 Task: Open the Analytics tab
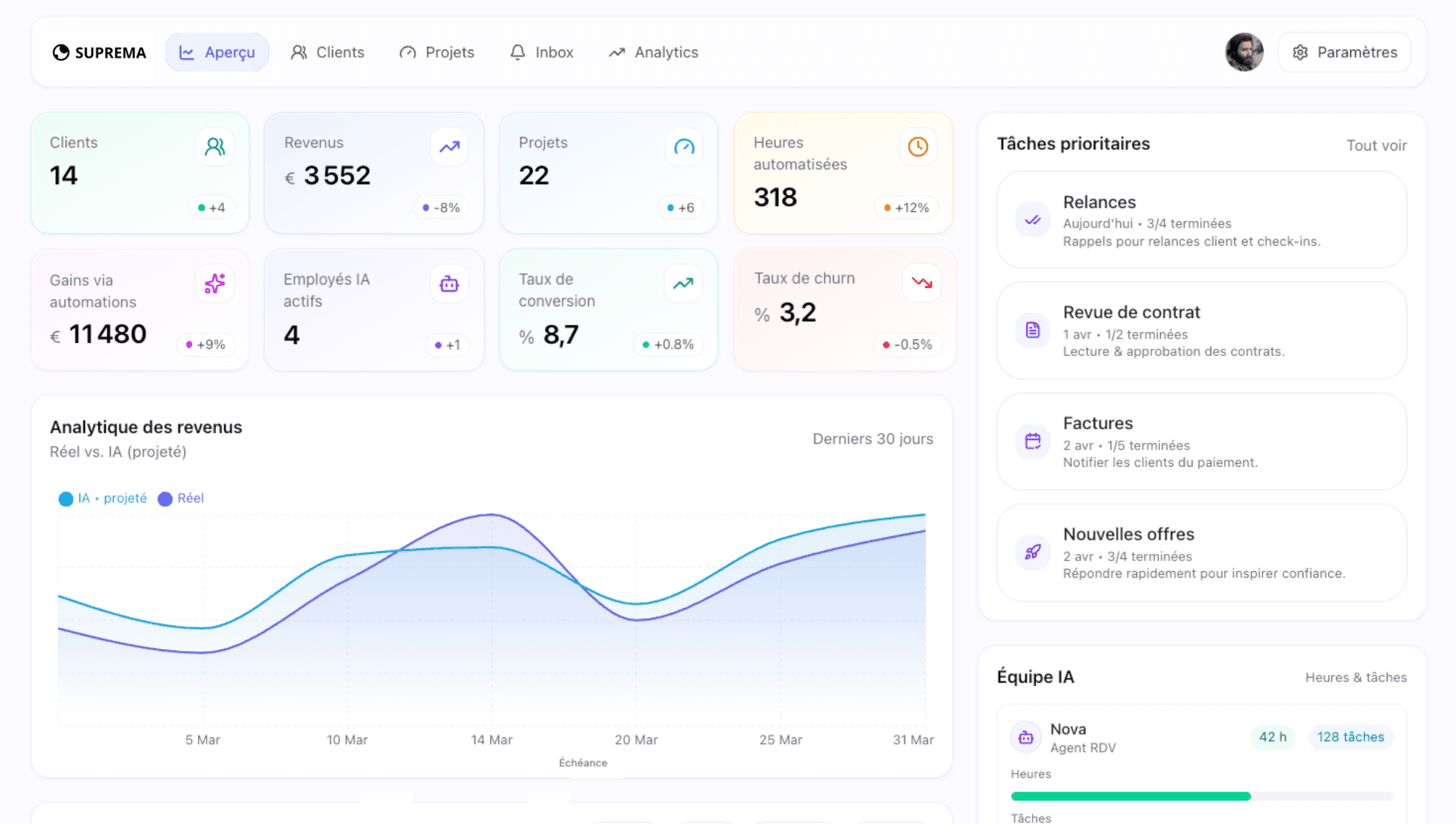point(653,52)
